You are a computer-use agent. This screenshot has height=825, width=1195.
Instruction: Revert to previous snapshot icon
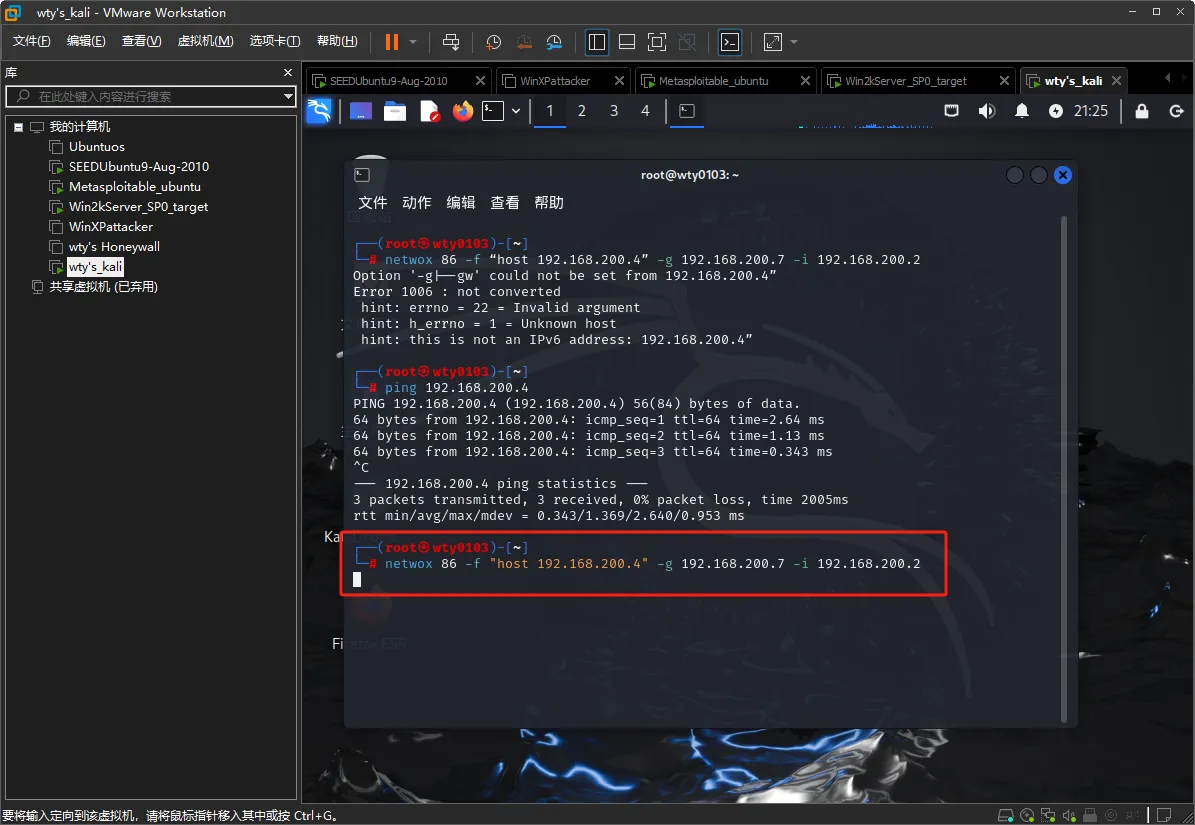[x=524, y=42]
